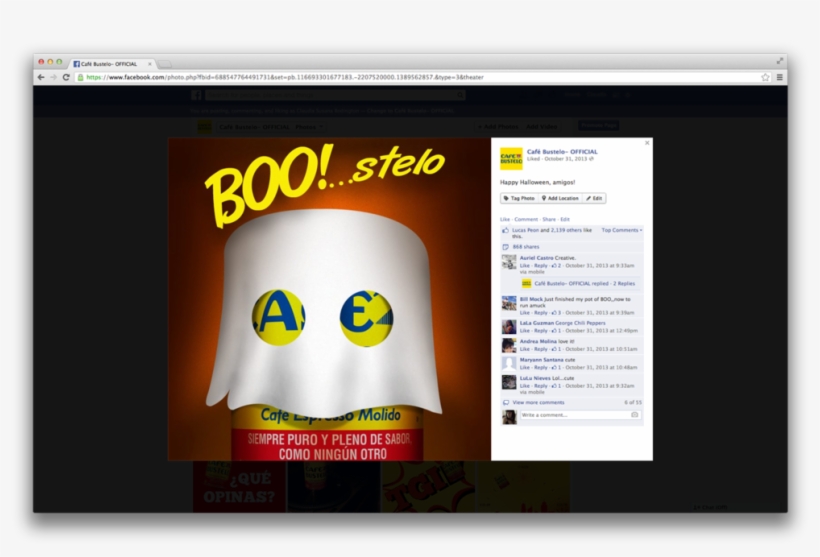Click the speech bubble icon by View more comments
Viewport: 820px width, 557px height.
[506, 403]
